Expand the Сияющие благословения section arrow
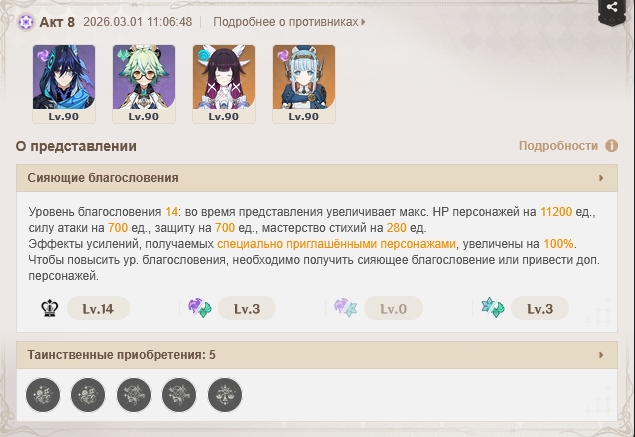The height and width of the screenshot is (437, 635). 601,178
